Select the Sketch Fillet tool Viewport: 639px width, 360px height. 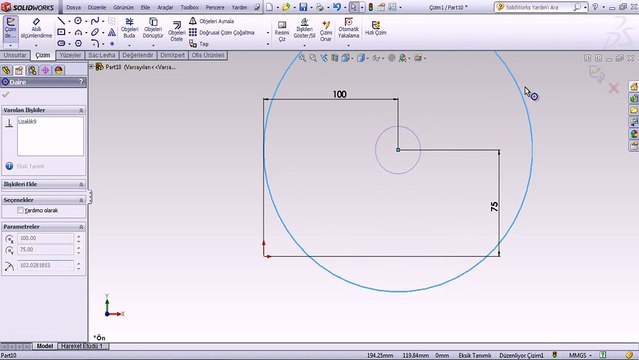pyautogui.click(x=95, y=43)
